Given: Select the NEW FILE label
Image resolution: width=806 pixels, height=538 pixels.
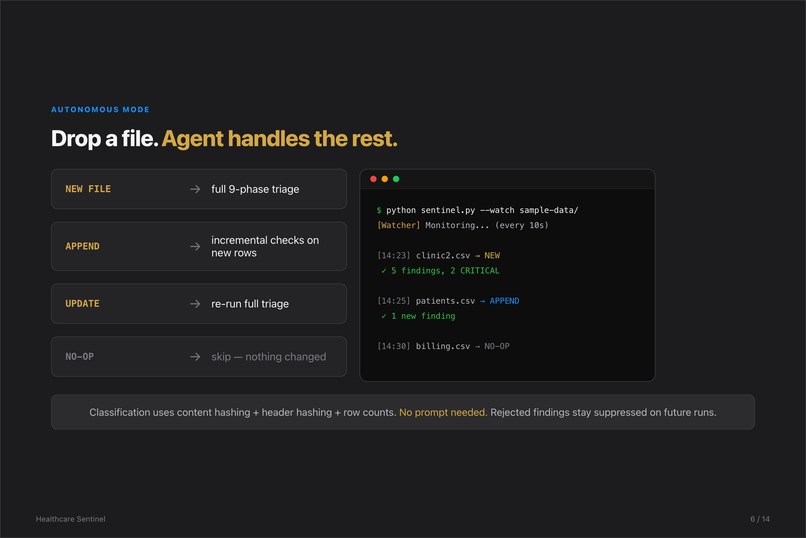Looking at the screenshot, I should click(88, 189).
